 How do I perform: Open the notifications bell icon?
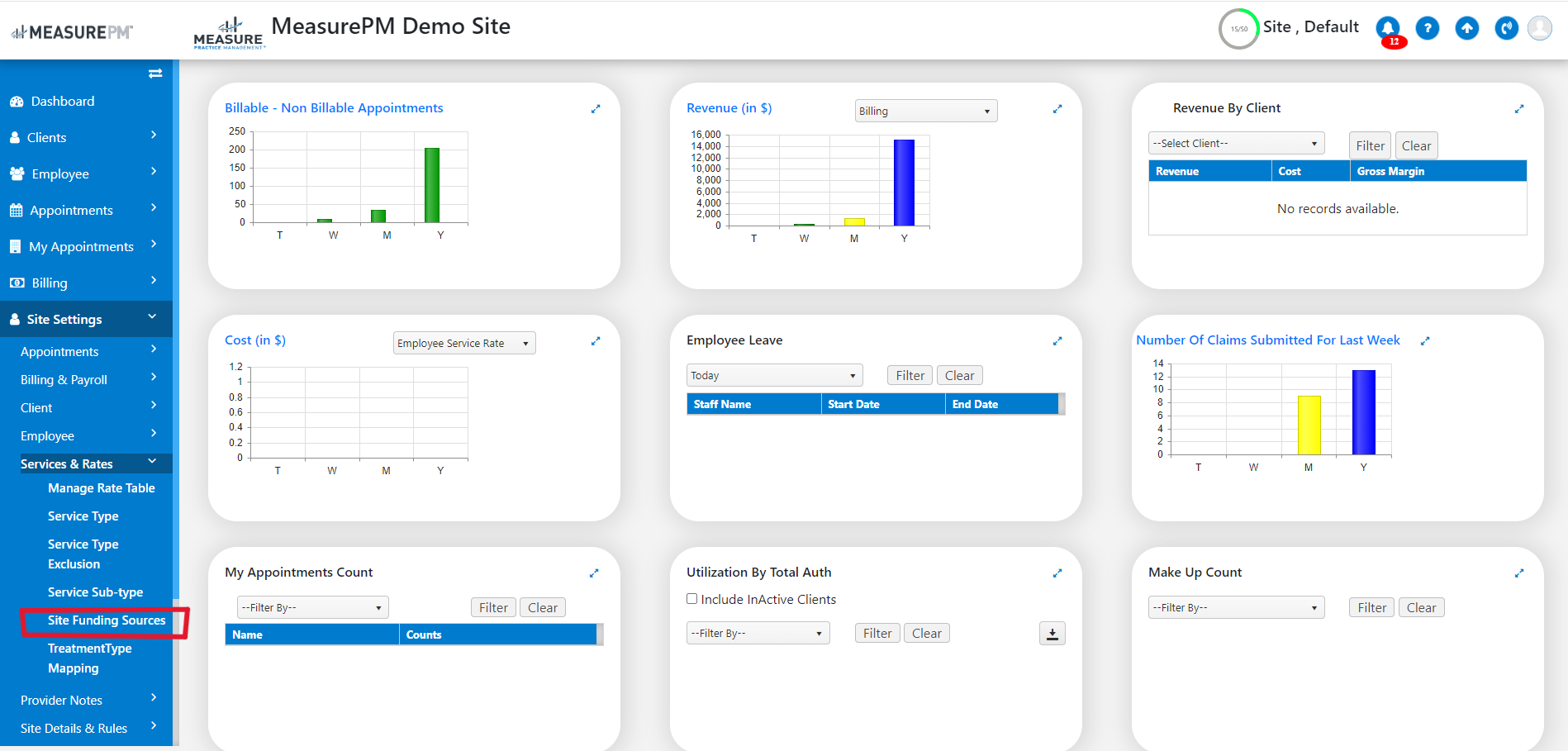click(x=1388, y=29)
